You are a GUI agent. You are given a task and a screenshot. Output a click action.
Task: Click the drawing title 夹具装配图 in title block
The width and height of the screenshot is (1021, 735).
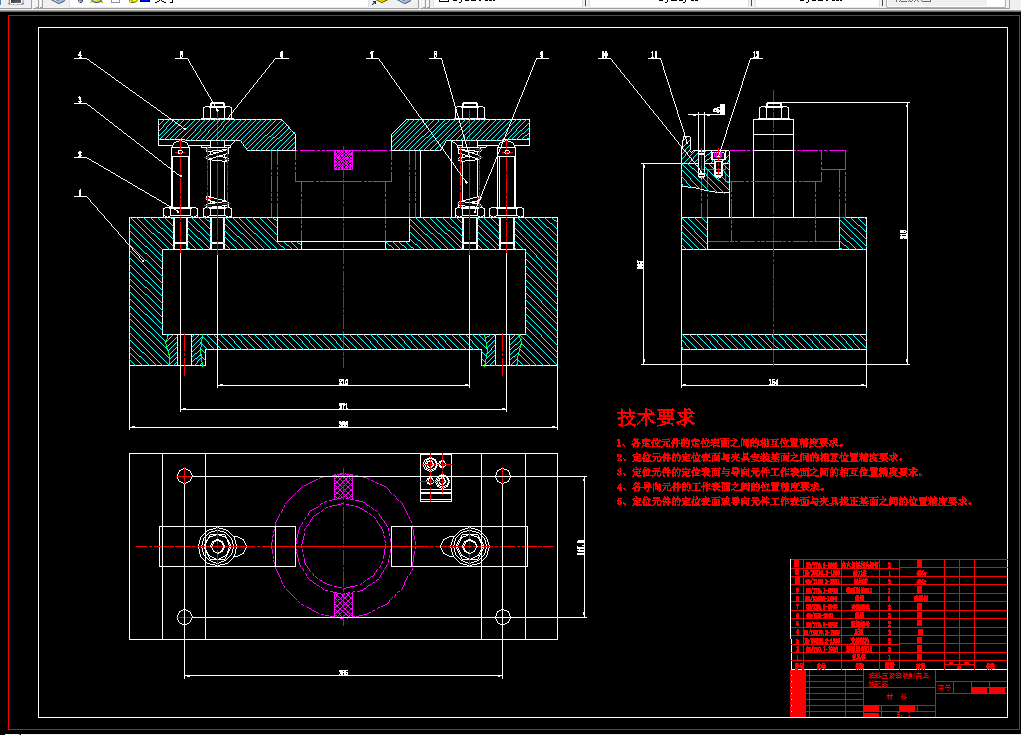pos(899,680)
